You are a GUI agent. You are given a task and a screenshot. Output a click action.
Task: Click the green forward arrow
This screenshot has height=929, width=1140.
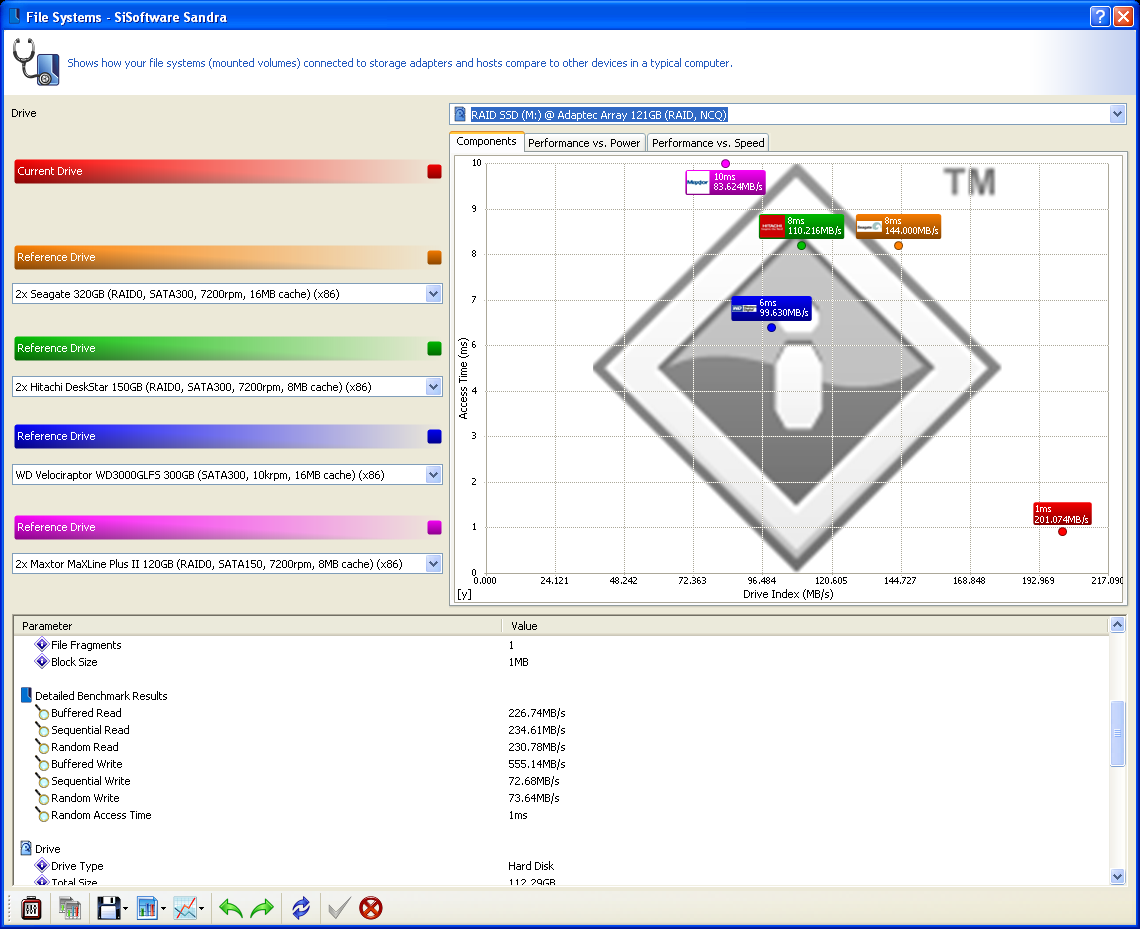click(262, 908)
